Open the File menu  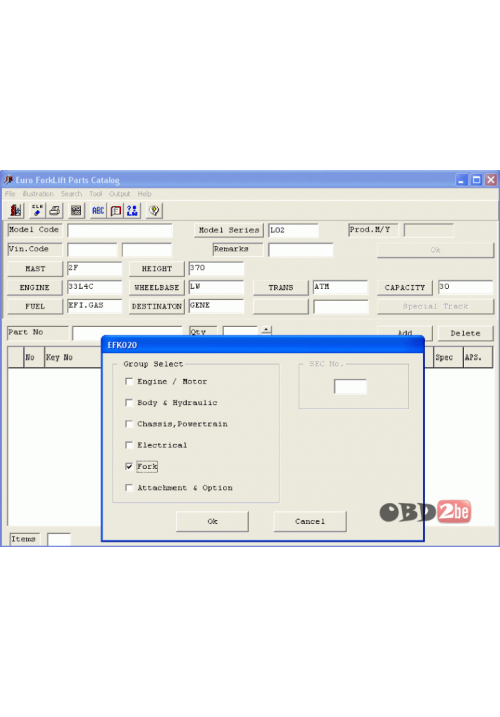point(10,194)
